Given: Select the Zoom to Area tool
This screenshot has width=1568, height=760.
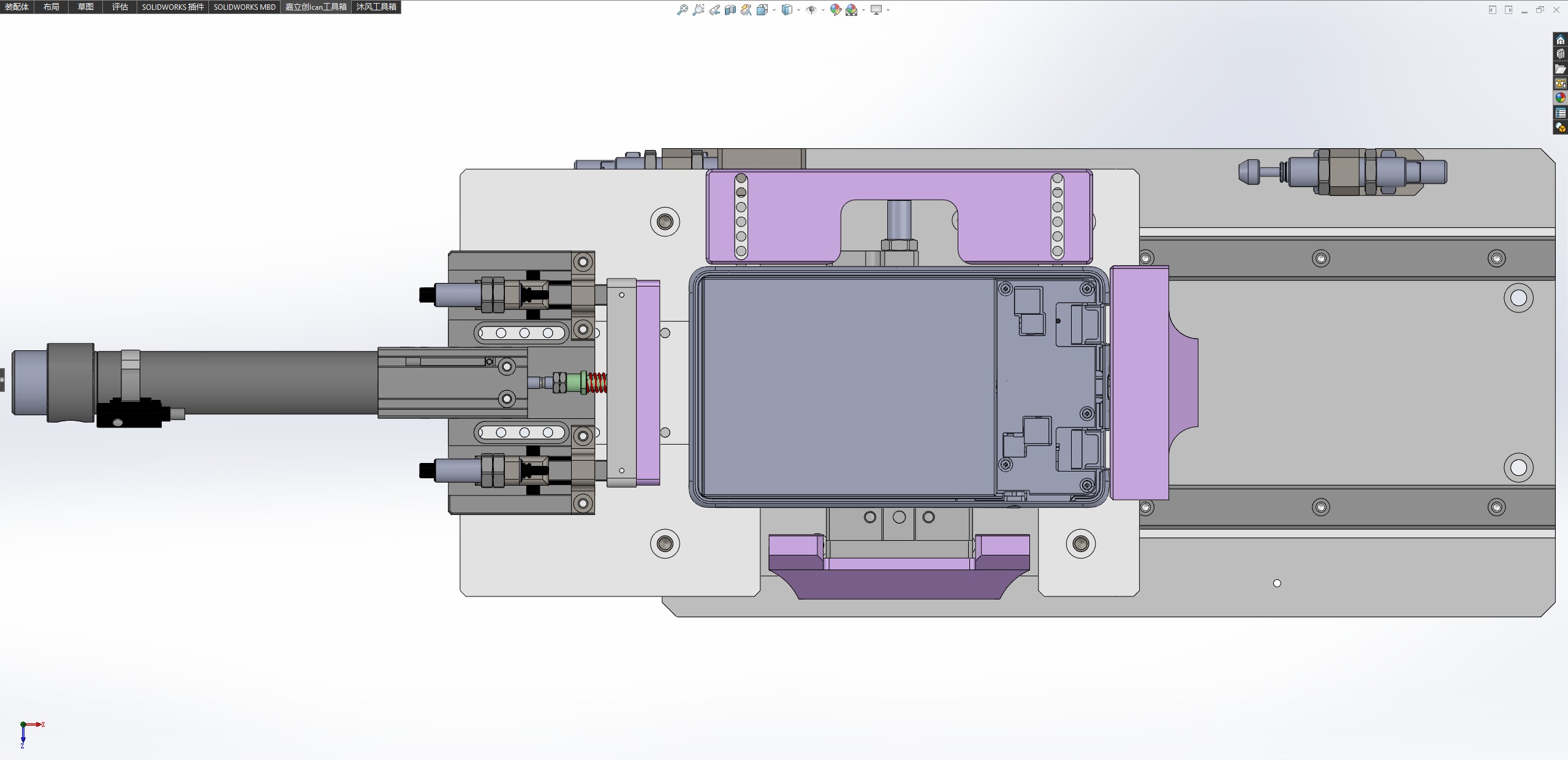Looking at the screenshot, I should (698, 10).
